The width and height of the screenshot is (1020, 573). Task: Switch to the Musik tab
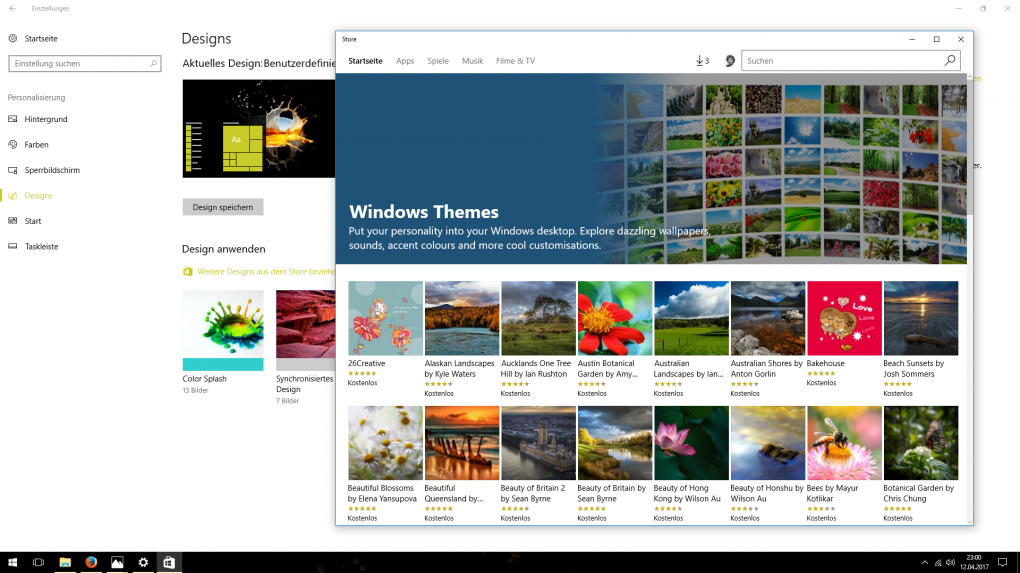tap(472, 60)
